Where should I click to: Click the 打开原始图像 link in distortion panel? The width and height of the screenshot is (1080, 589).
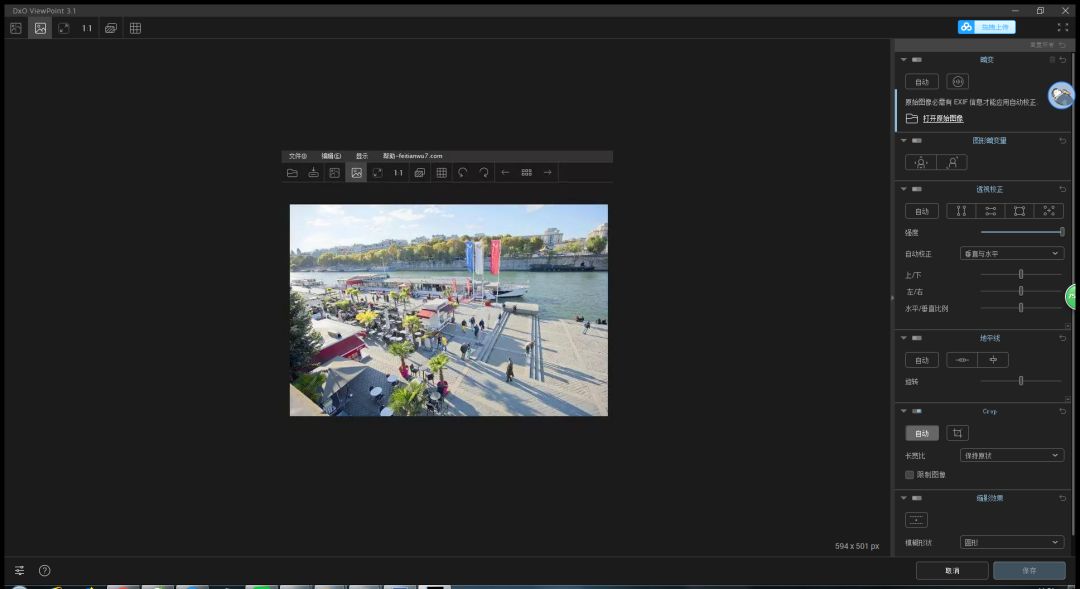click(x=941, y=117)
